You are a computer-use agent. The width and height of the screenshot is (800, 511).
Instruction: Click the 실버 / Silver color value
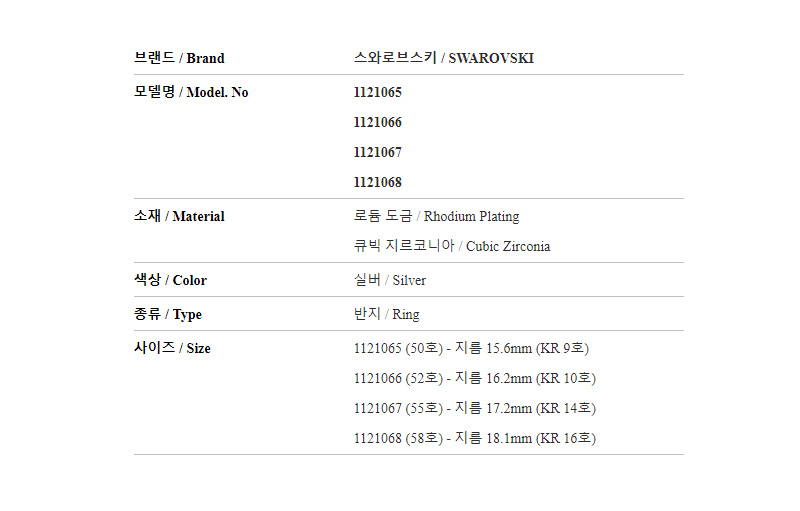[389, 280]
